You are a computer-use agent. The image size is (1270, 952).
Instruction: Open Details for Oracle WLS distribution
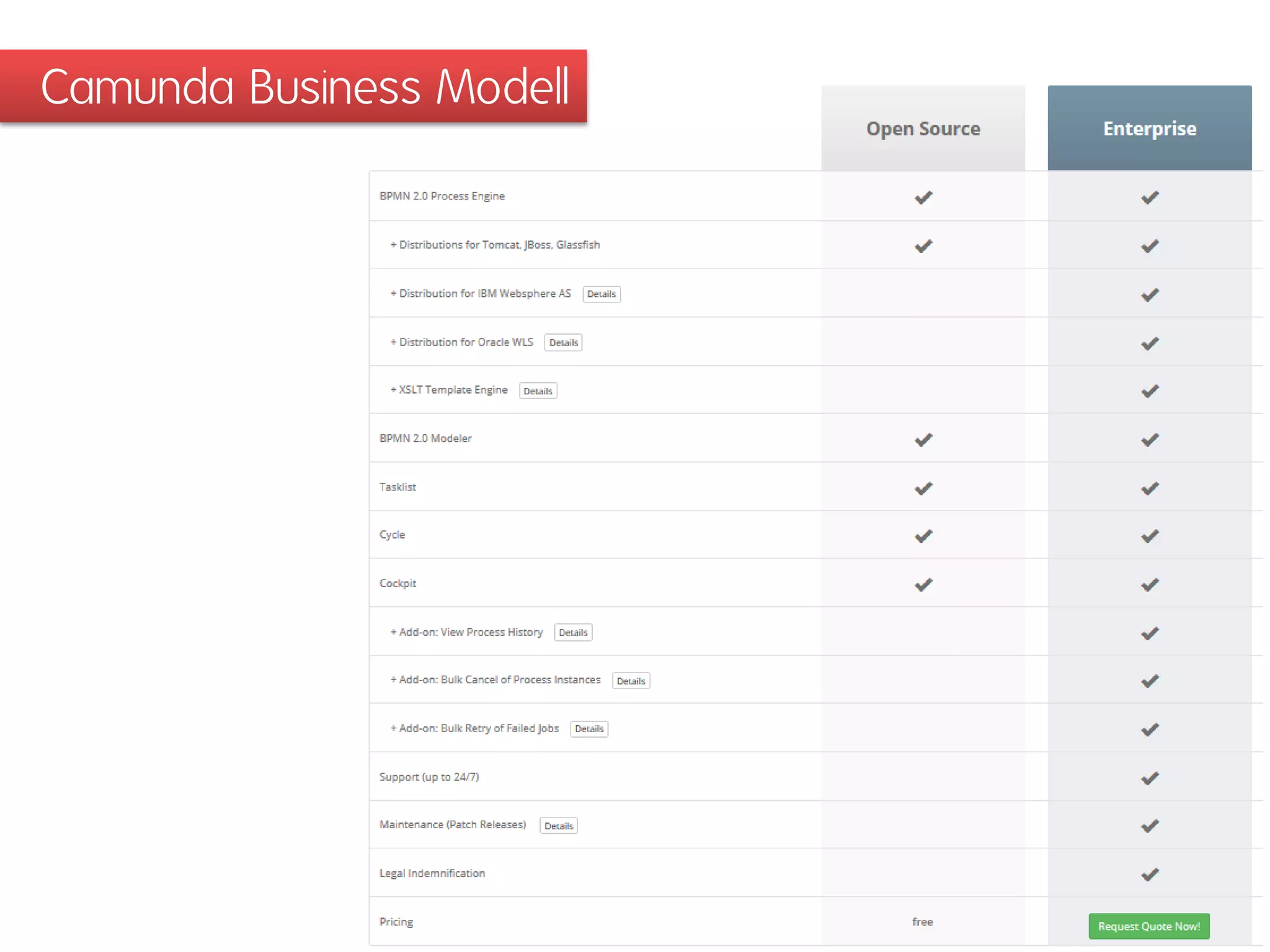pyautogui.click(x=563, y=342)
